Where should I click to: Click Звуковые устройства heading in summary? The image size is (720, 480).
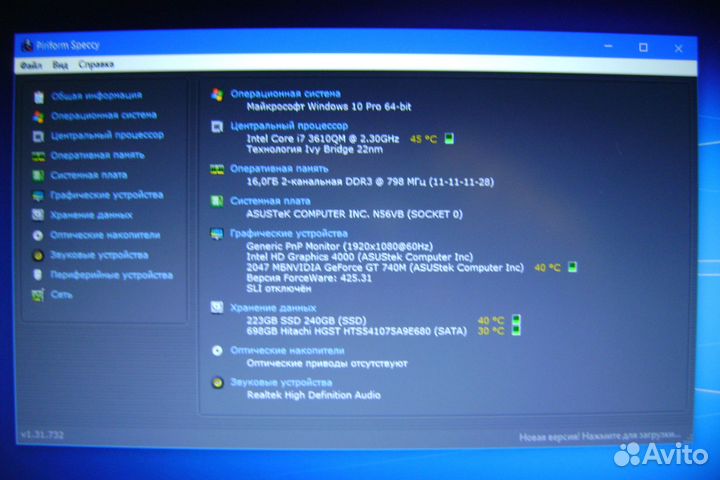coord(281,382)
